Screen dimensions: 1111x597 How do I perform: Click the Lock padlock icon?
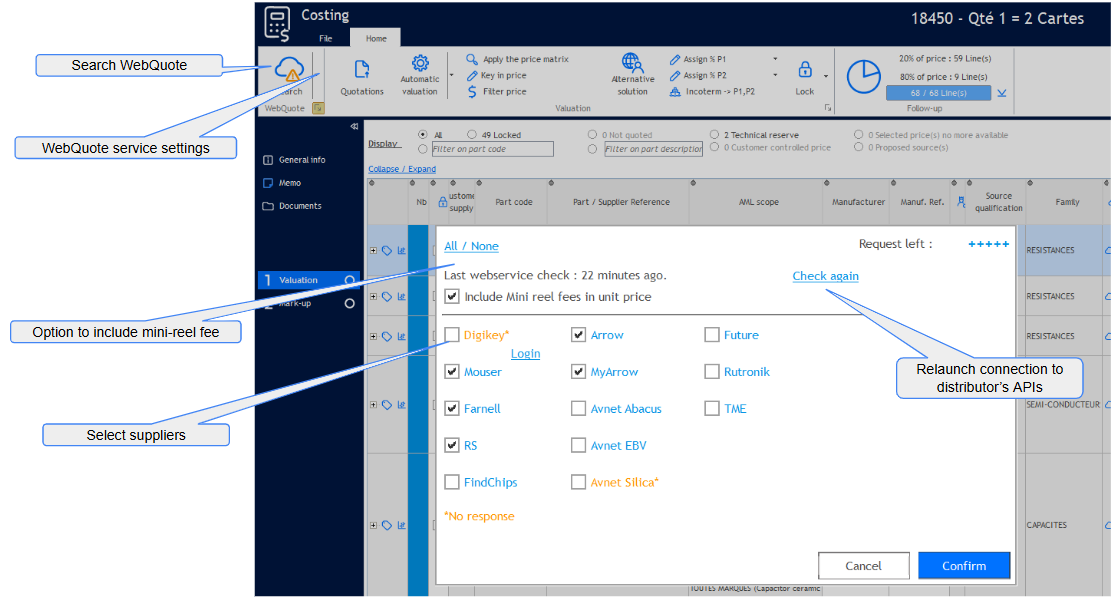pos(805,70)
